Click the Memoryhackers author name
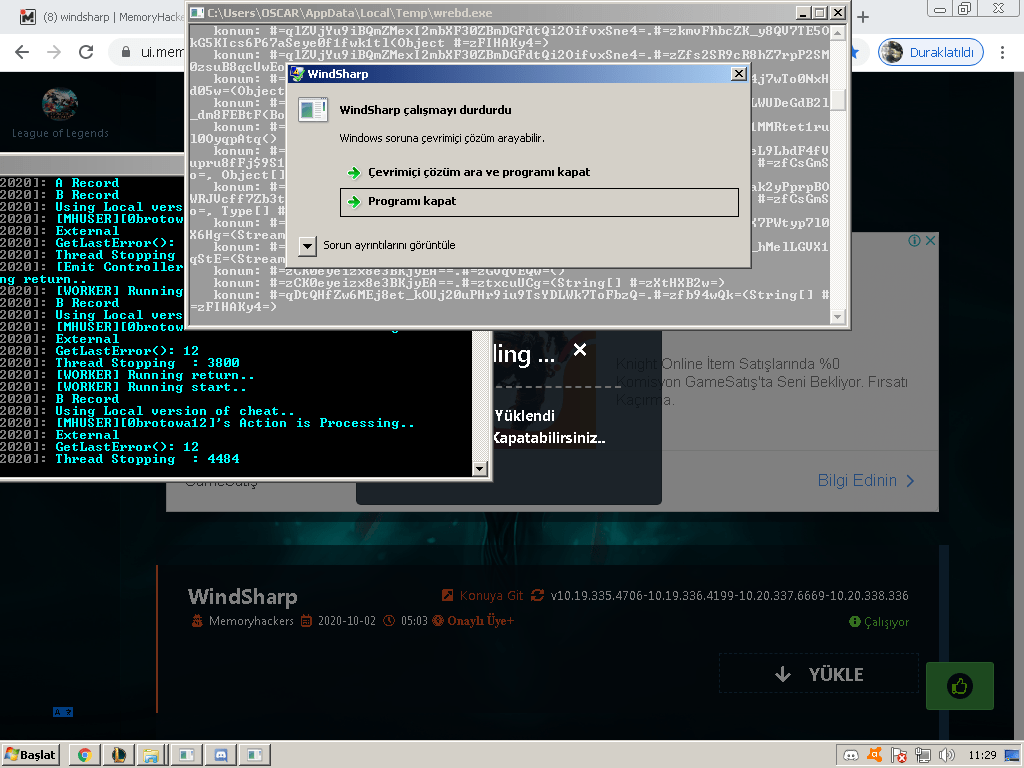 pos(251,621)
